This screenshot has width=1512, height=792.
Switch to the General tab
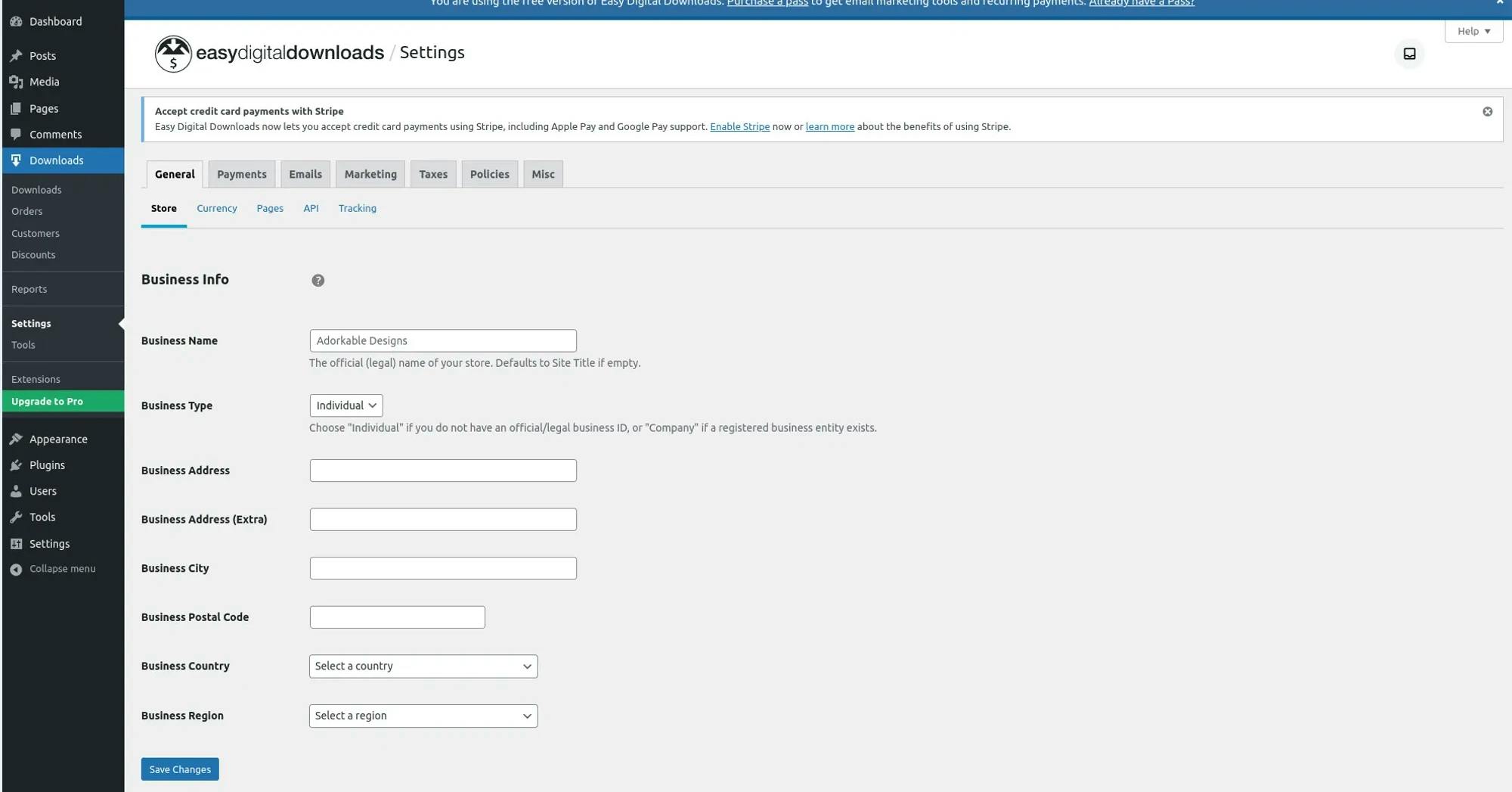tap(175, 174)
